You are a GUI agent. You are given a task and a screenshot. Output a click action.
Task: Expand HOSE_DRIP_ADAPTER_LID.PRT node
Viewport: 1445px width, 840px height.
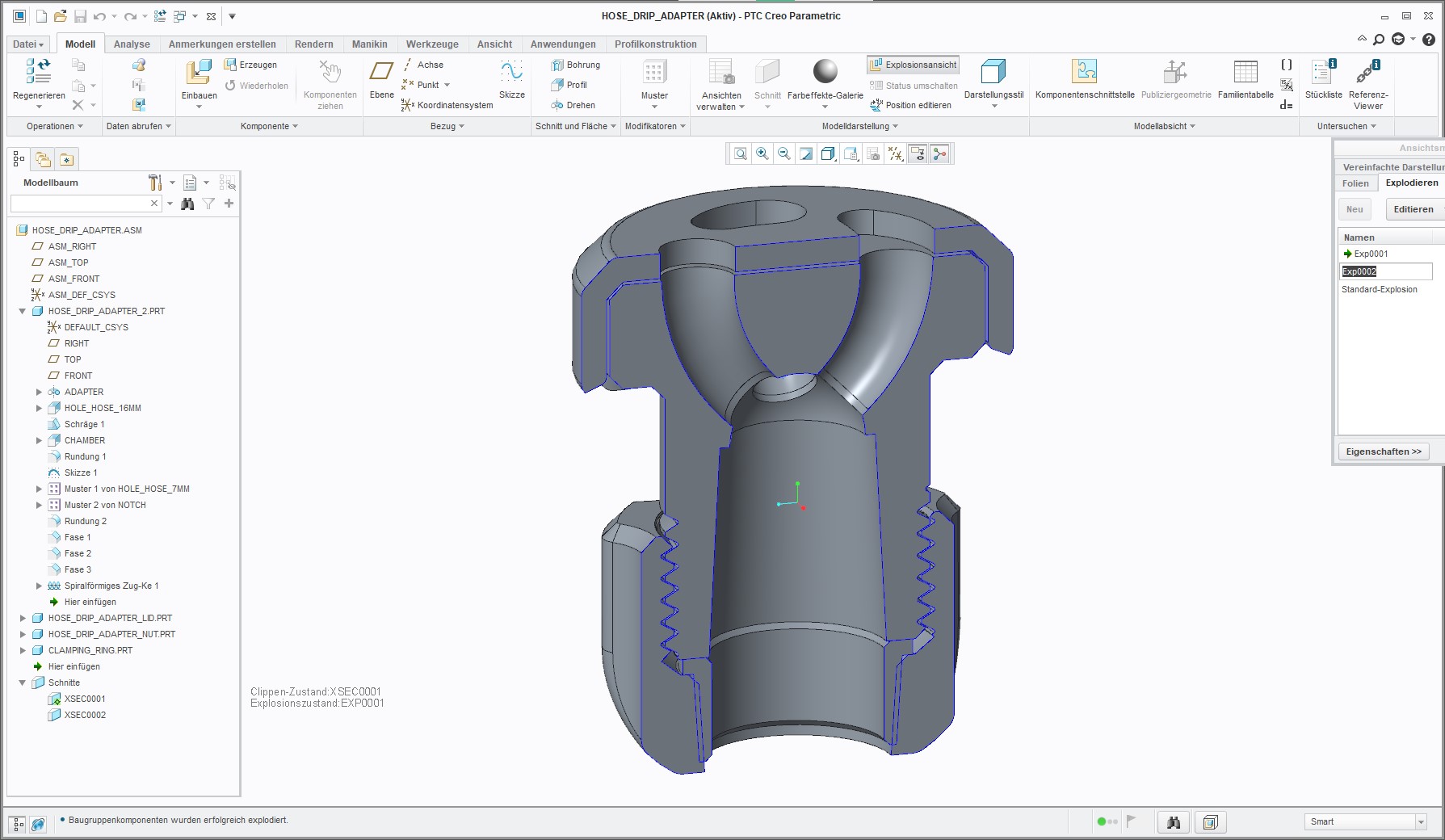click(23, 618)
